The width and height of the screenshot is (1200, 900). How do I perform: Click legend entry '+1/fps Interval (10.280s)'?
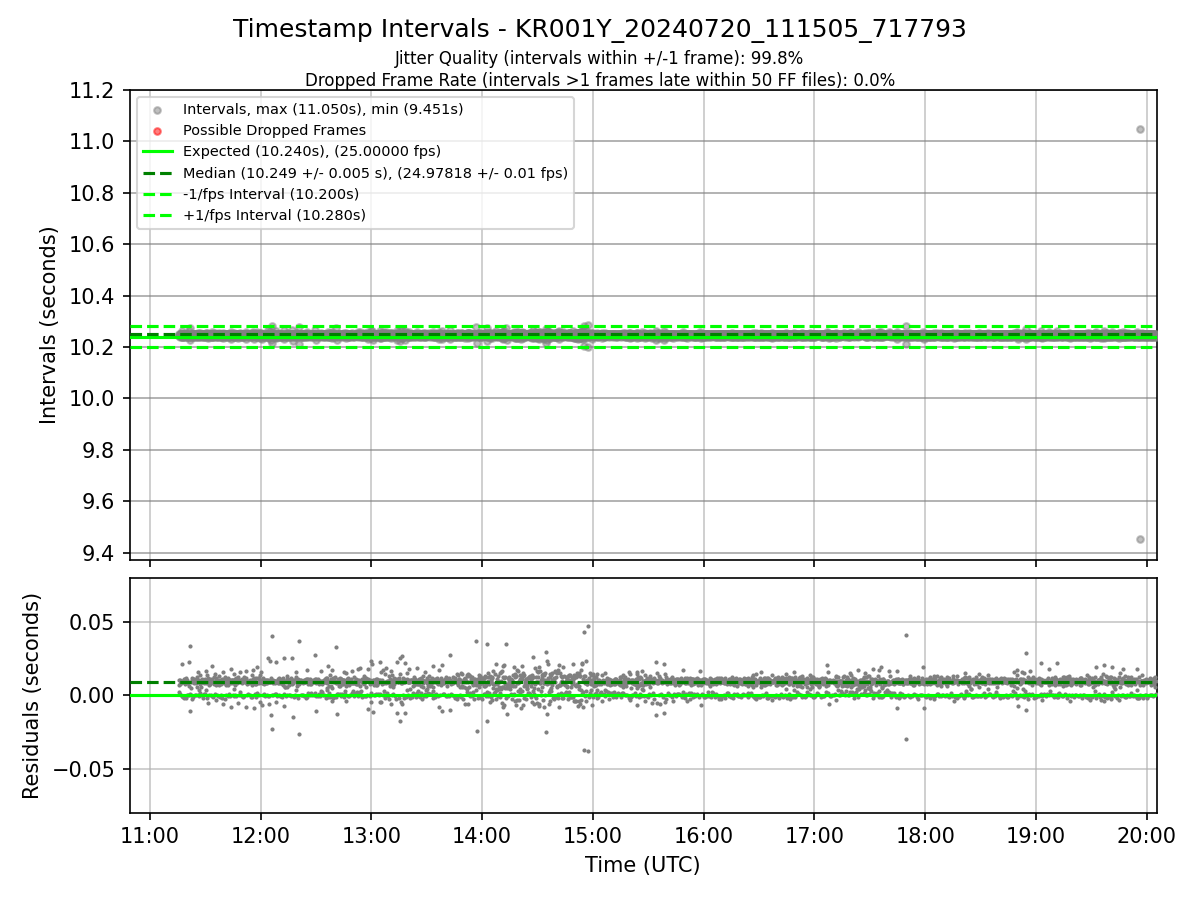(x=274, y=215)
